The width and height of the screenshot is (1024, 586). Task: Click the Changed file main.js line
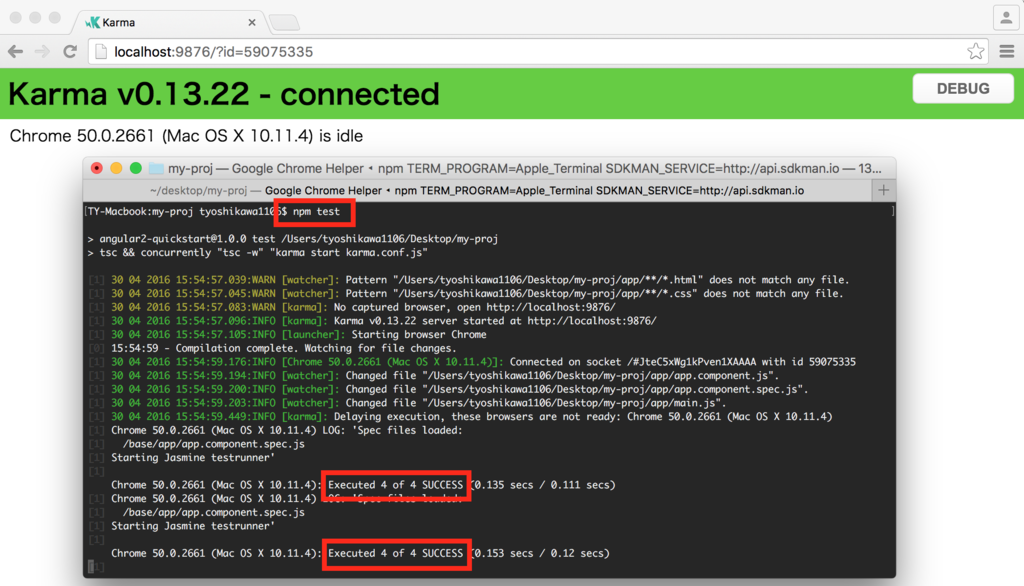tap(408, 403)
